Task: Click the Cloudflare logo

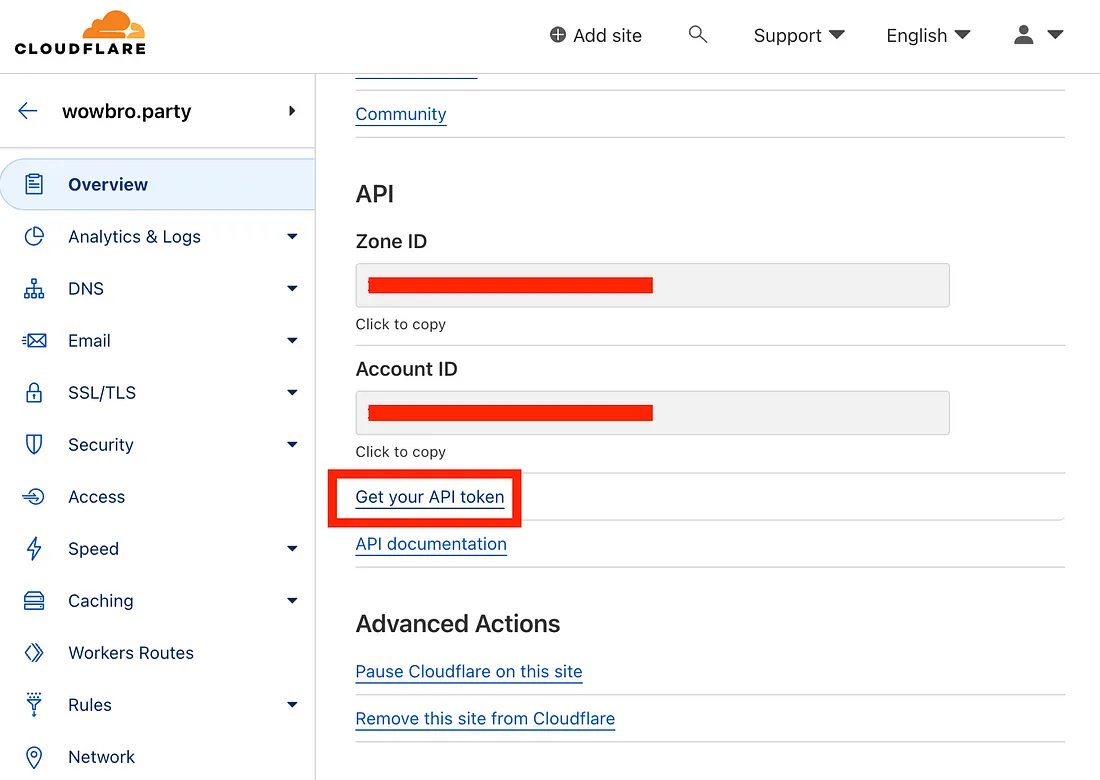Action: point(80,33)
